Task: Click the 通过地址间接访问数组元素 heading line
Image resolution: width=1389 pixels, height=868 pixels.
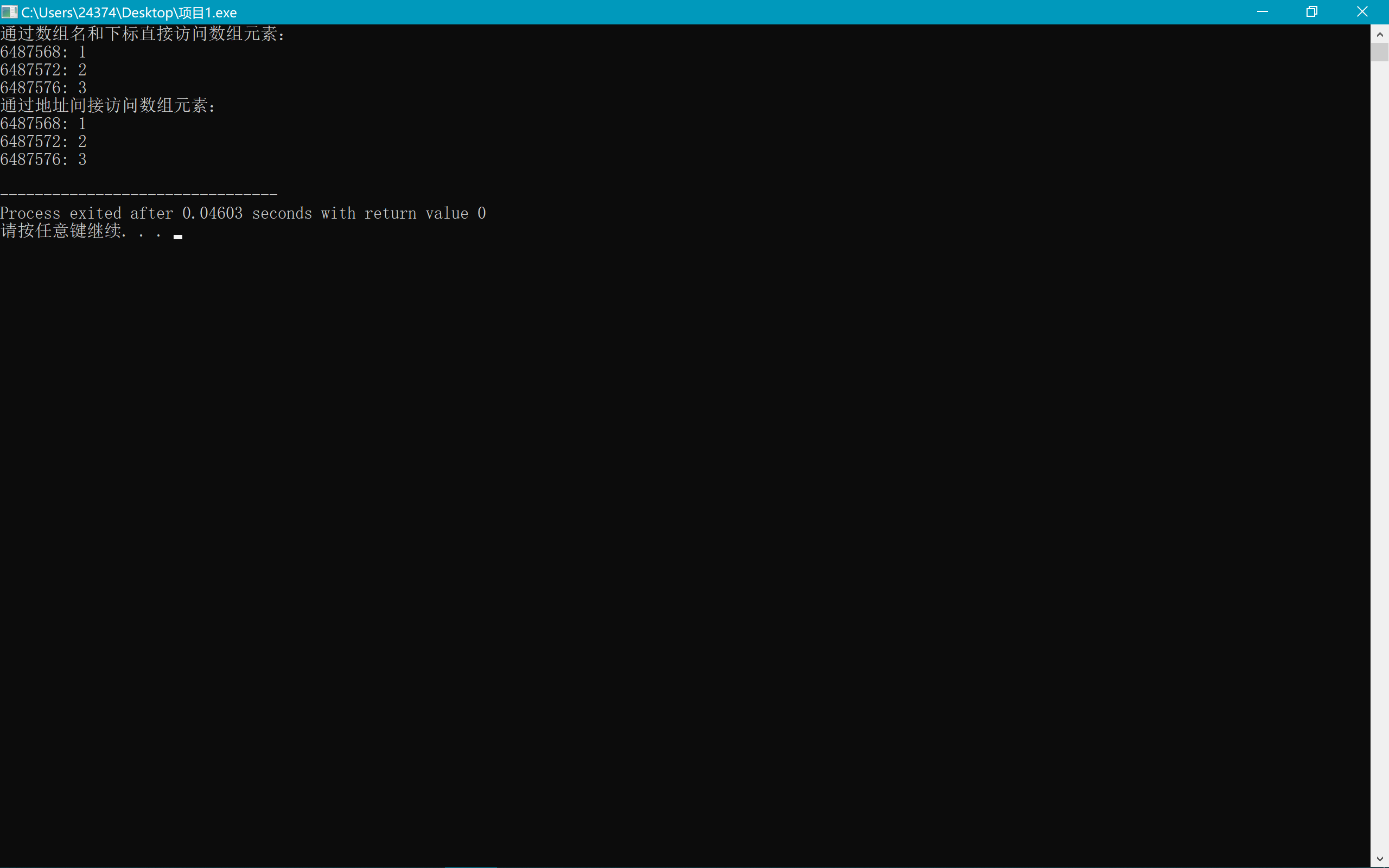Action: 108,106
